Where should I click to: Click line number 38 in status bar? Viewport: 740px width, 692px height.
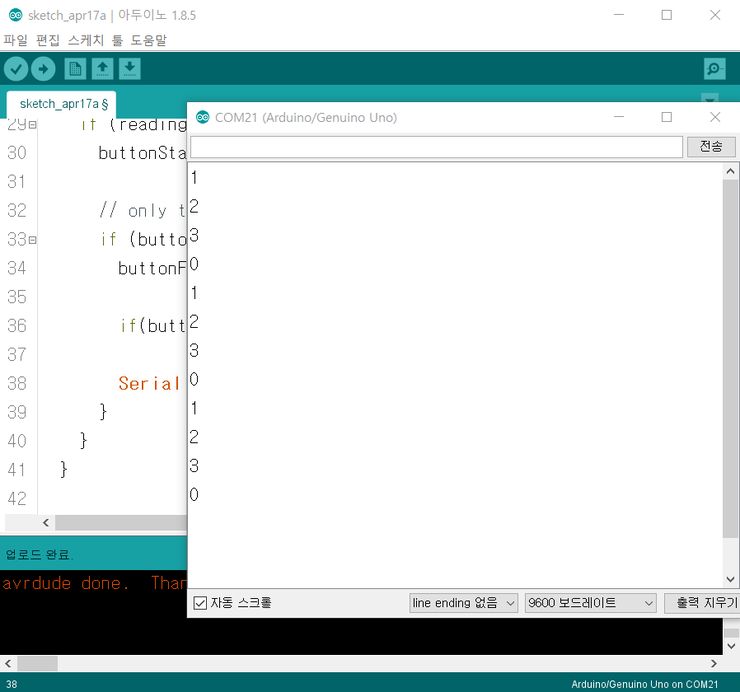tap(12, 684)
